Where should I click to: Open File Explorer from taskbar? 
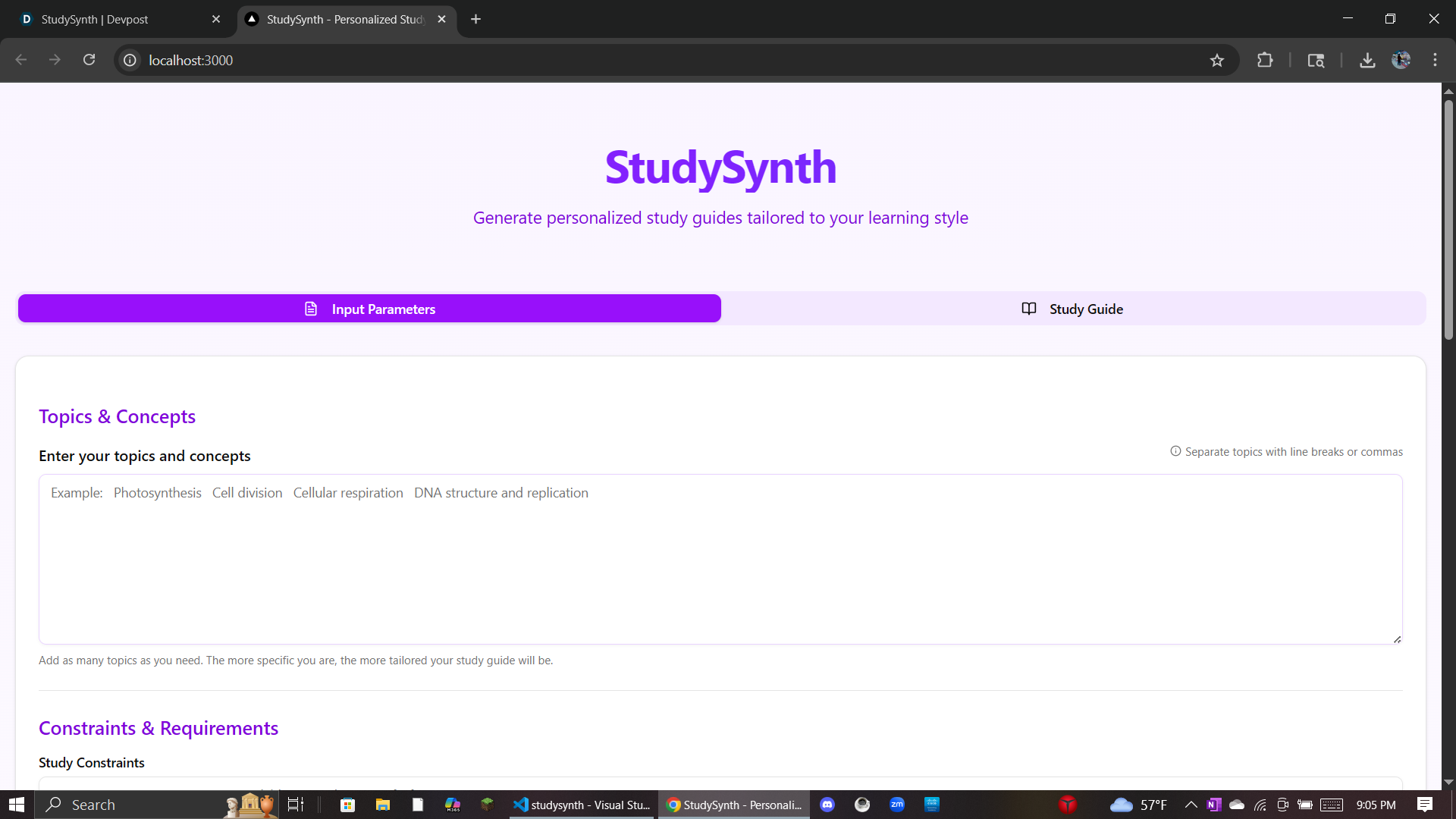coord(382,805)
